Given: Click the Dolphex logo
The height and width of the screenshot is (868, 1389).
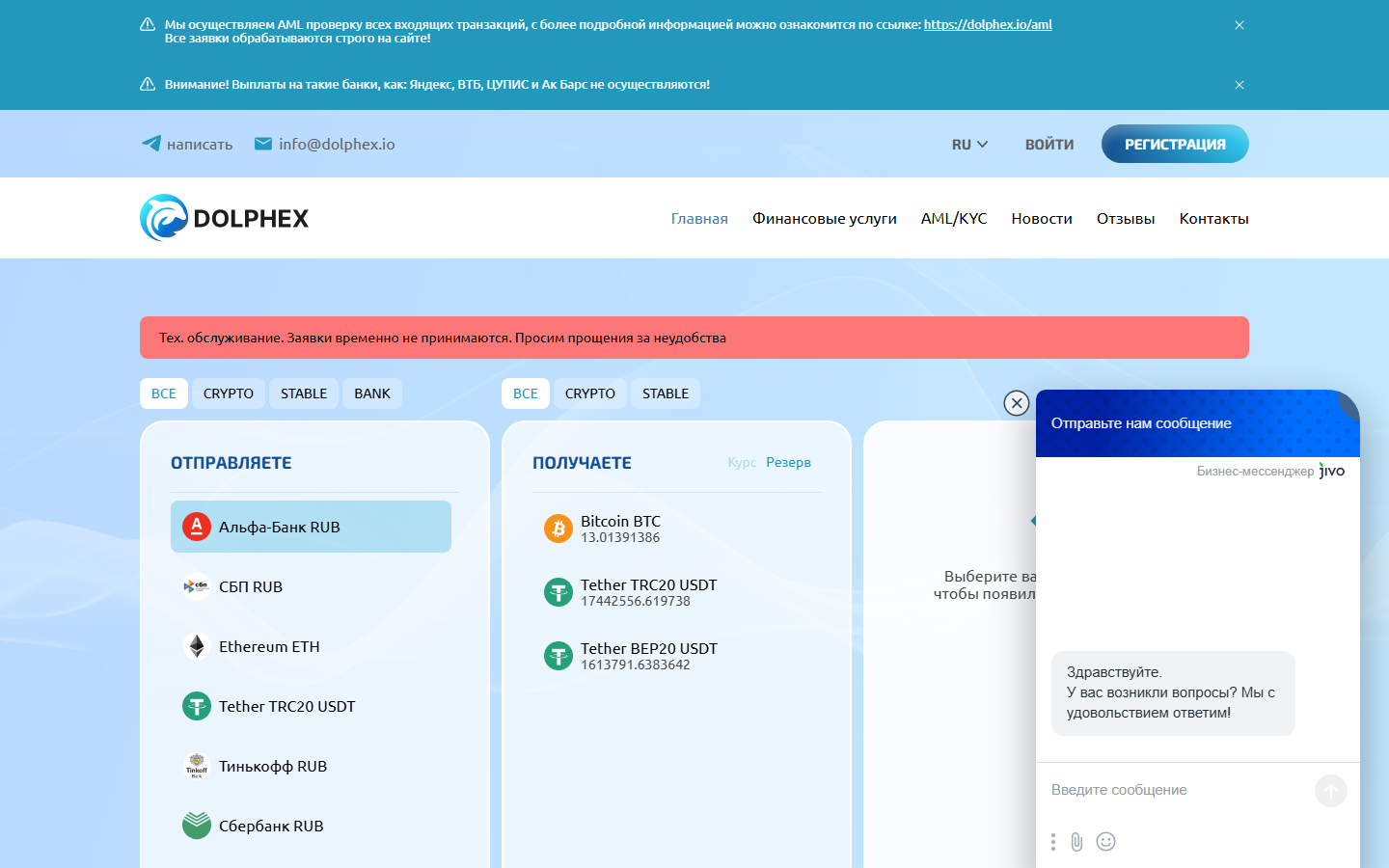Looking at the screenshot, I should point(224,218).
